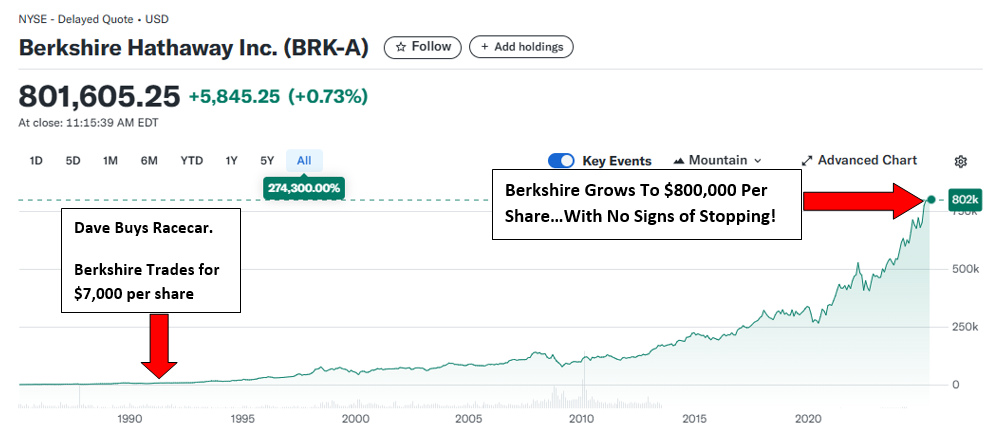Select the 5D time range
The image size is (994, 442).
pyautogui.click(x=73, y=161)
